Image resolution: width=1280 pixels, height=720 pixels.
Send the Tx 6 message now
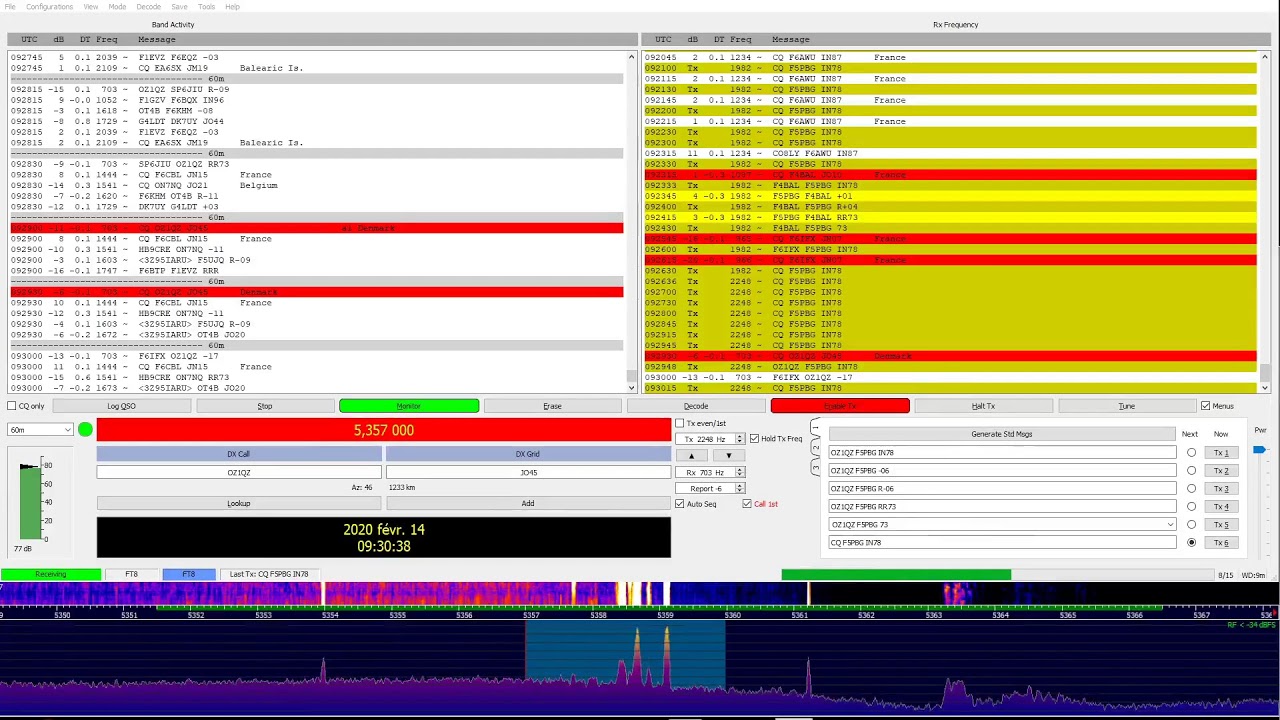click(x=1221, y=543)
